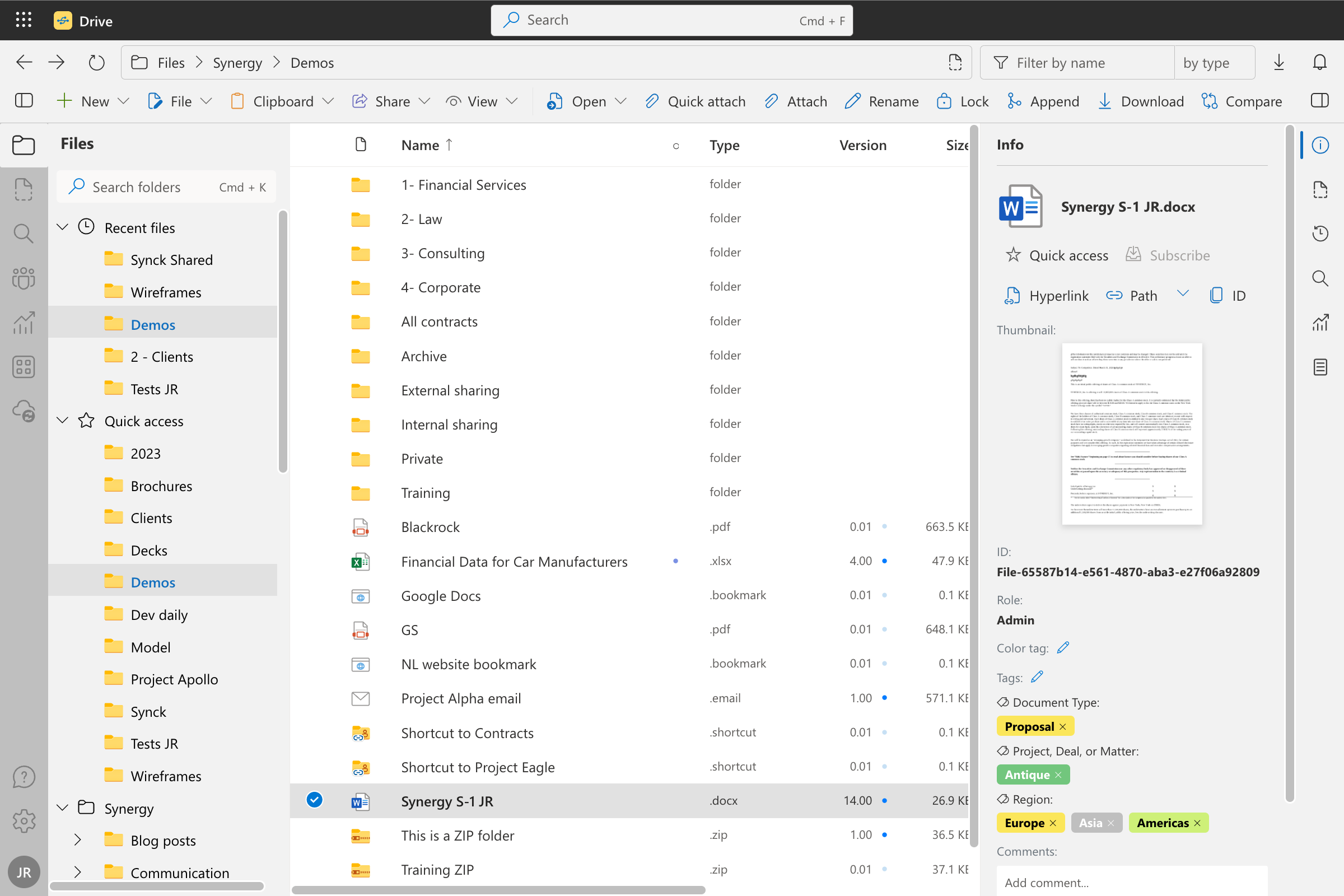Lock the selected file

(x=962, y=101)
